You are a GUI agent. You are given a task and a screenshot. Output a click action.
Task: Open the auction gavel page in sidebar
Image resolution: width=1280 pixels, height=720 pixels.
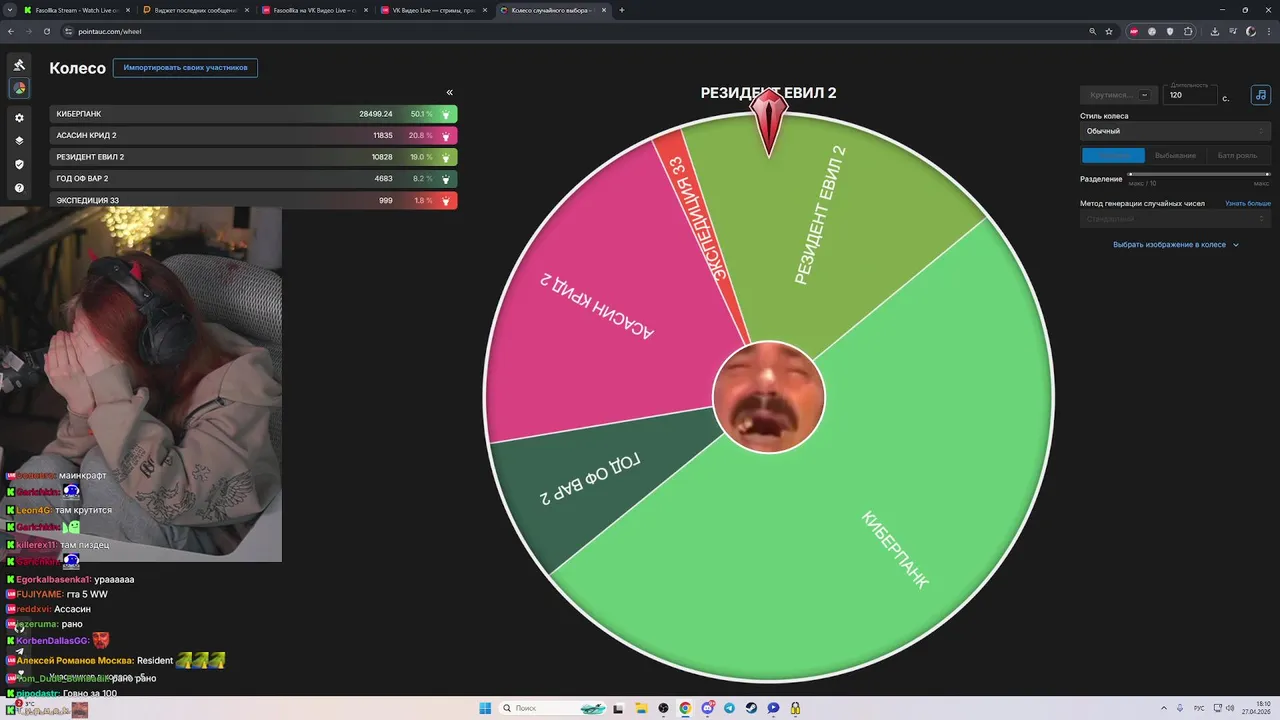coord(19,65)
